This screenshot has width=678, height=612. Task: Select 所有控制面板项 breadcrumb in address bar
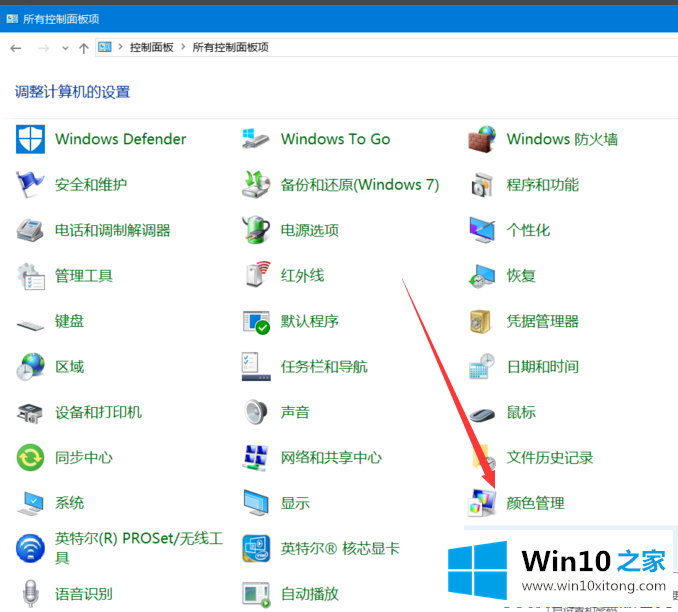(x=230, y=47)
